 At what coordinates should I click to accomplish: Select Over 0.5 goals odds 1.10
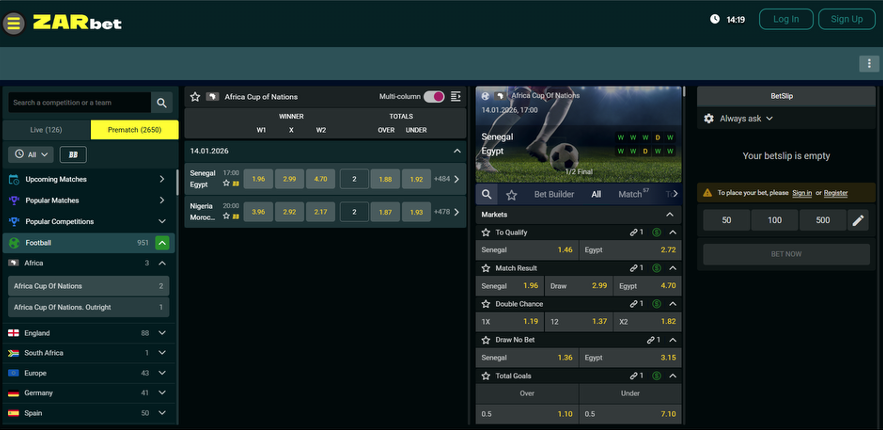[527, 414]
